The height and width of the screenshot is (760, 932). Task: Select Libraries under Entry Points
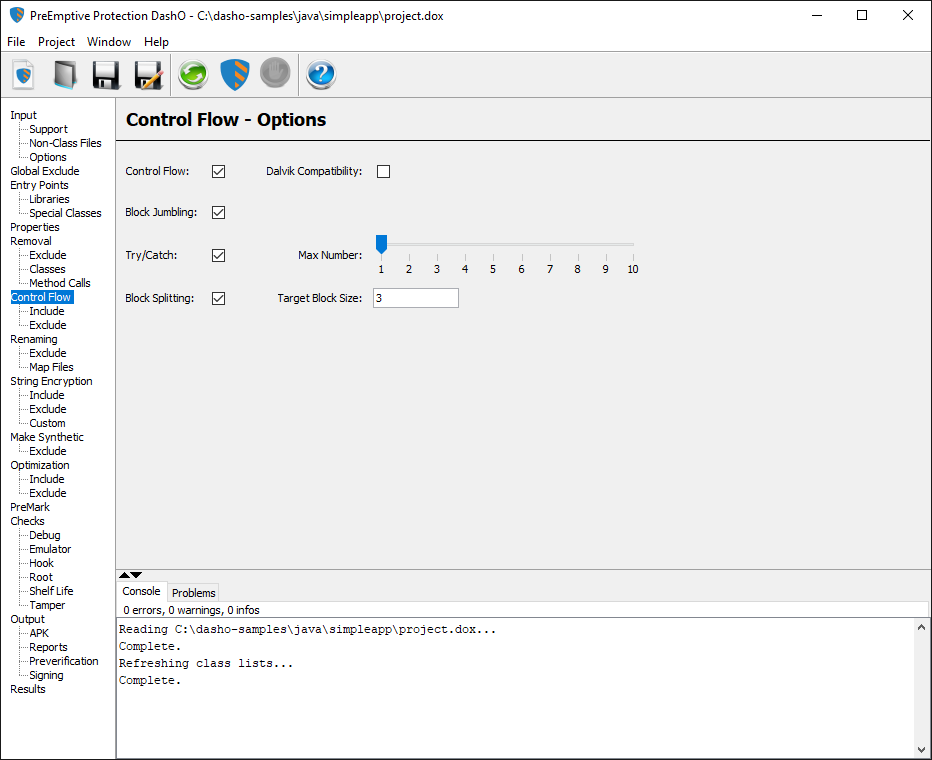click(49, 199)
